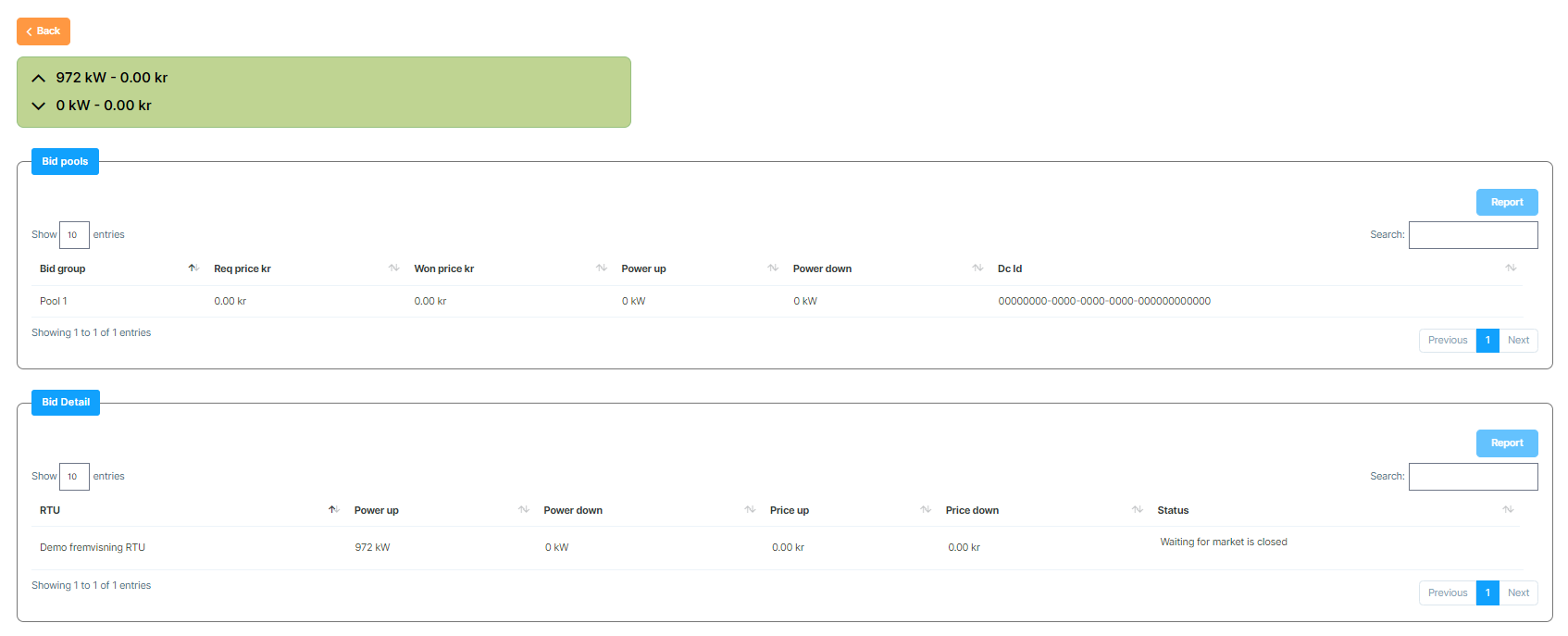Sort Bid pools Power up column arrow
The height and width of the screenshot is (636, 1568).
tap(773, 268)
